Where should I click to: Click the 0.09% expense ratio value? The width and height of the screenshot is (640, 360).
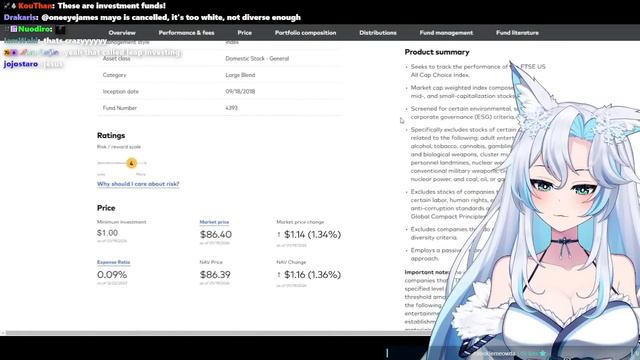coord(112,275)
